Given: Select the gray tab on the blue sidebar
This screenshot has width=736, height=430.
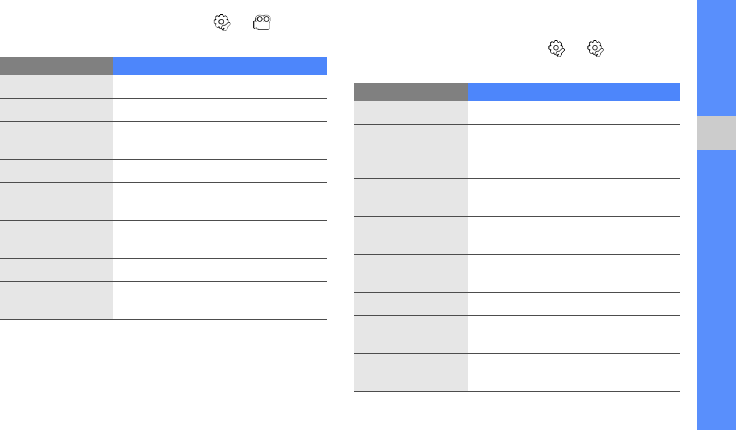Looking at the screenshot, I should click(x=715, y=134).
